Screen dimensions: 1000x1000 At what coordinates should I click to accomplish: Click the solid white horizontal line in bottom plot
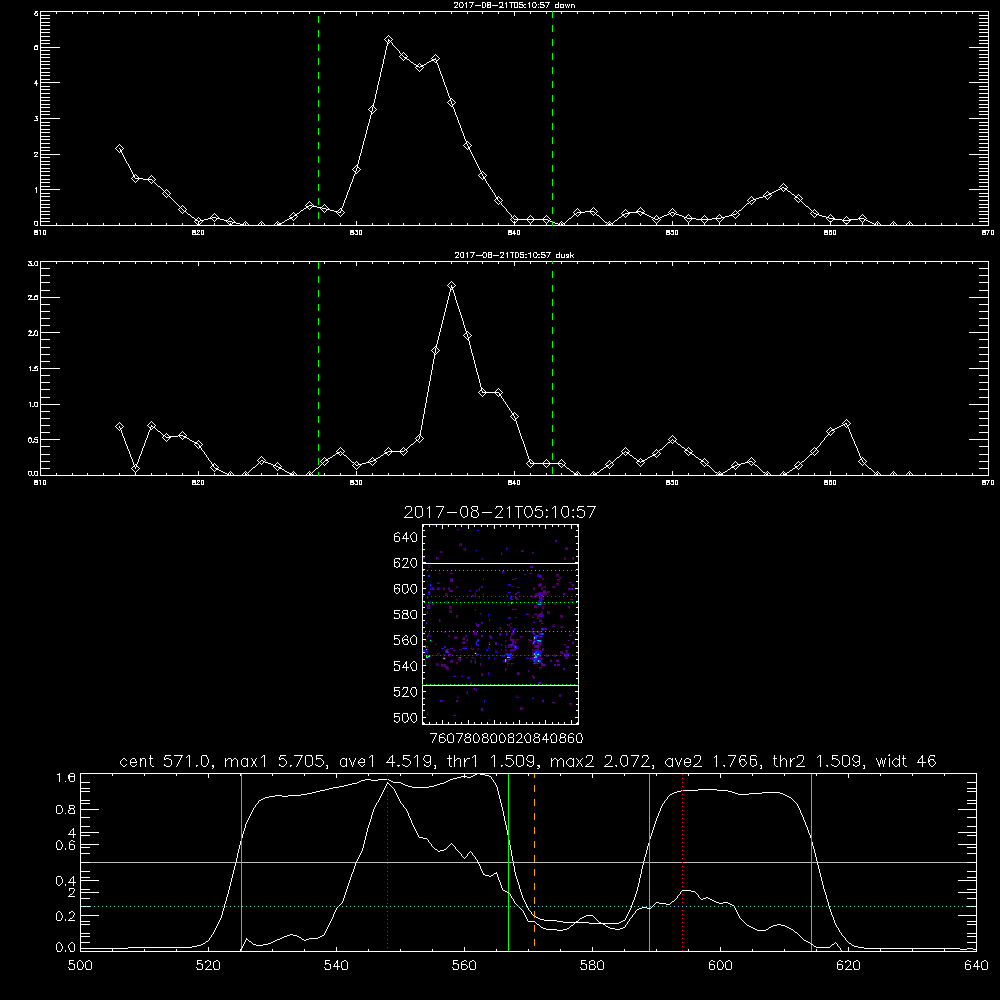[x=528, y=862]
